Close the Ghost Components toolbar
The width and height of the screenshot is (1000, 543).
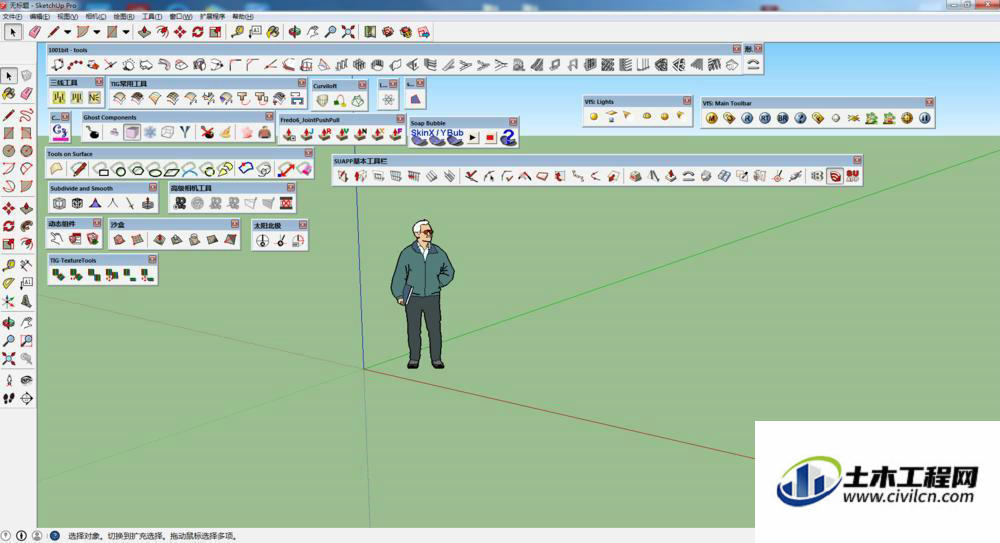[268, 117]
